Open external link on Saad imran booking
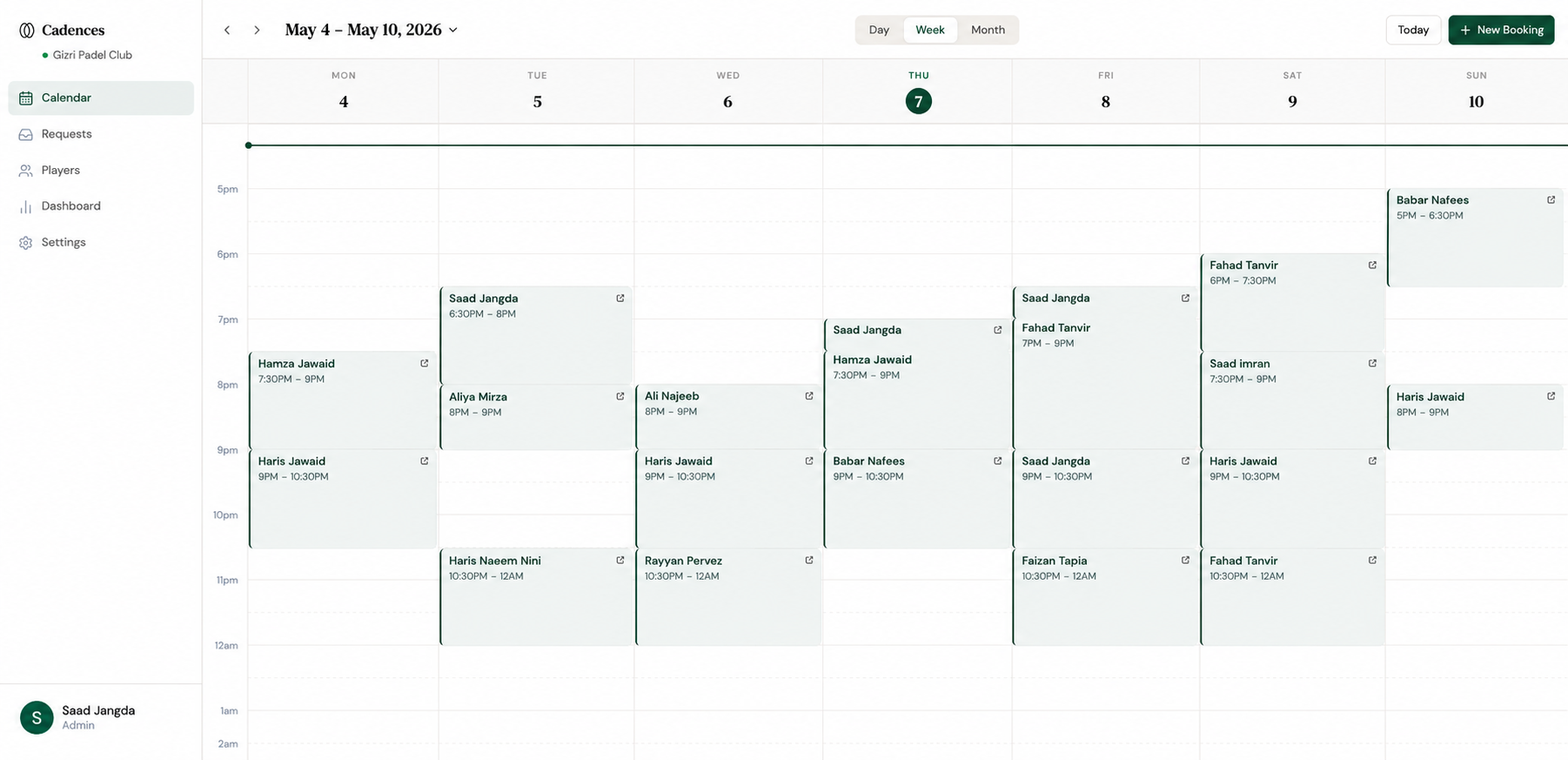The image size is (1568, 760). [1372, 364]
